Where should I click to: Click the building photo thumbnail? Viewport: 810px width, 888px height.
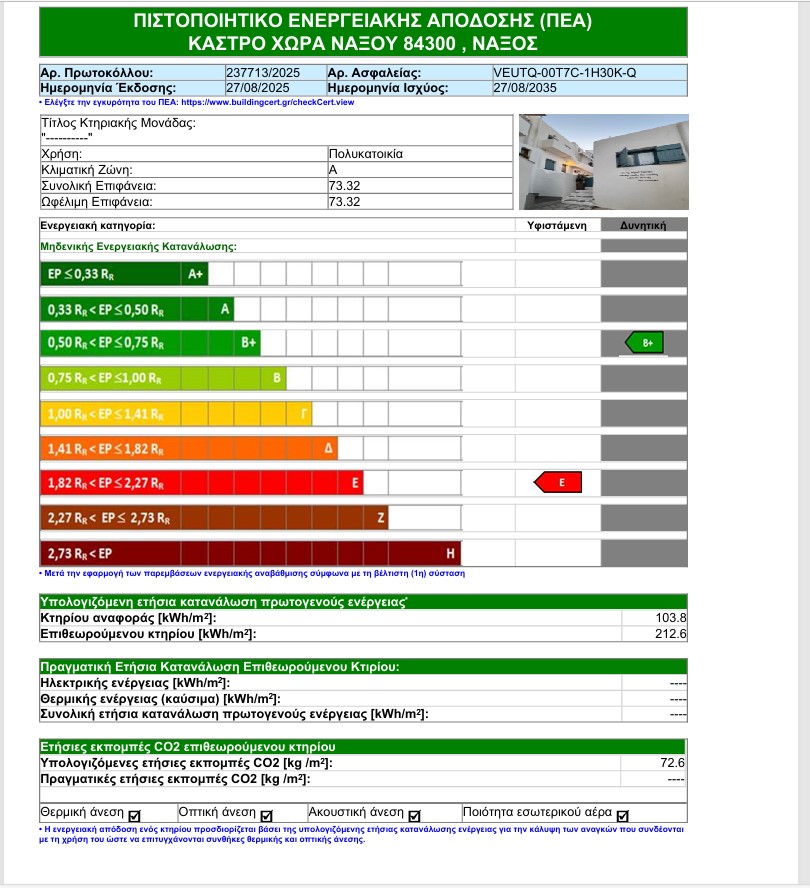604,162
